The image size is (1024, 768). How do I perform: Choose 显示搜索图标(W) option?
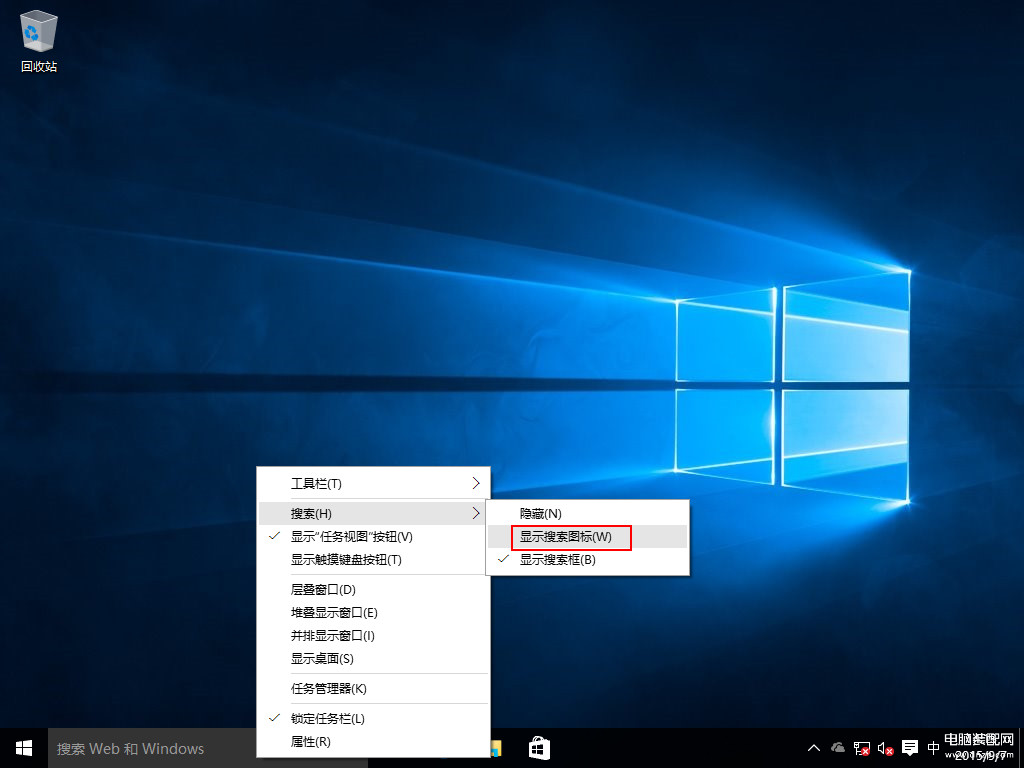click(587, 537)
